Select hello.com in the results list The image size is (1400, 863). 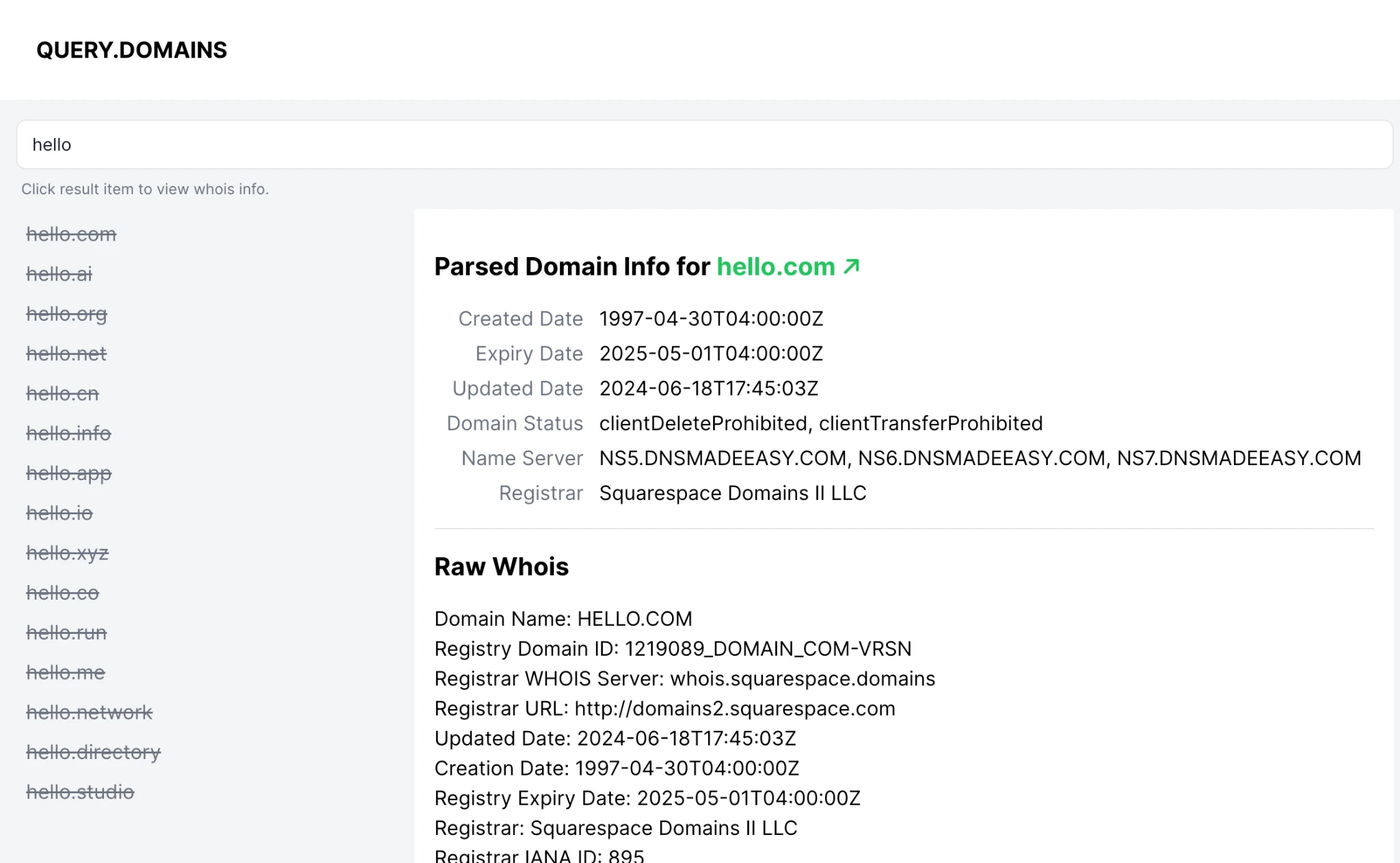tap(71, 235)
